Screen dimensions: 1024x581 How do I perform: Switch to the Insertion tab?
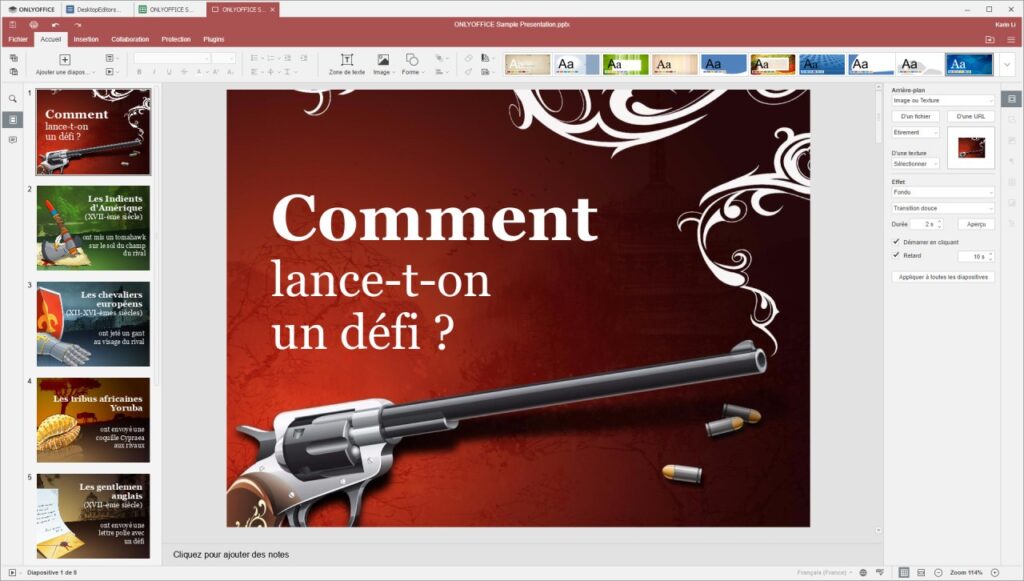(x=86, y=40)
